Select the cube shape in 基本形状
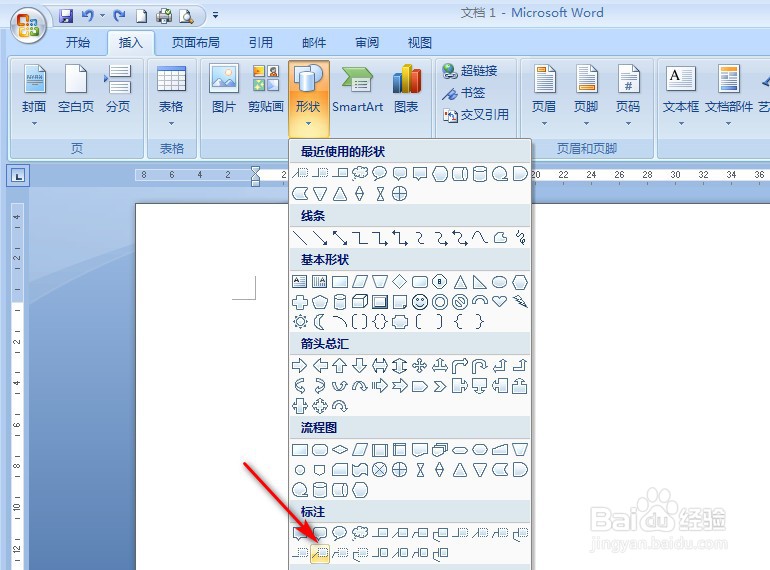The image size is (770, 570). (360, 301)
